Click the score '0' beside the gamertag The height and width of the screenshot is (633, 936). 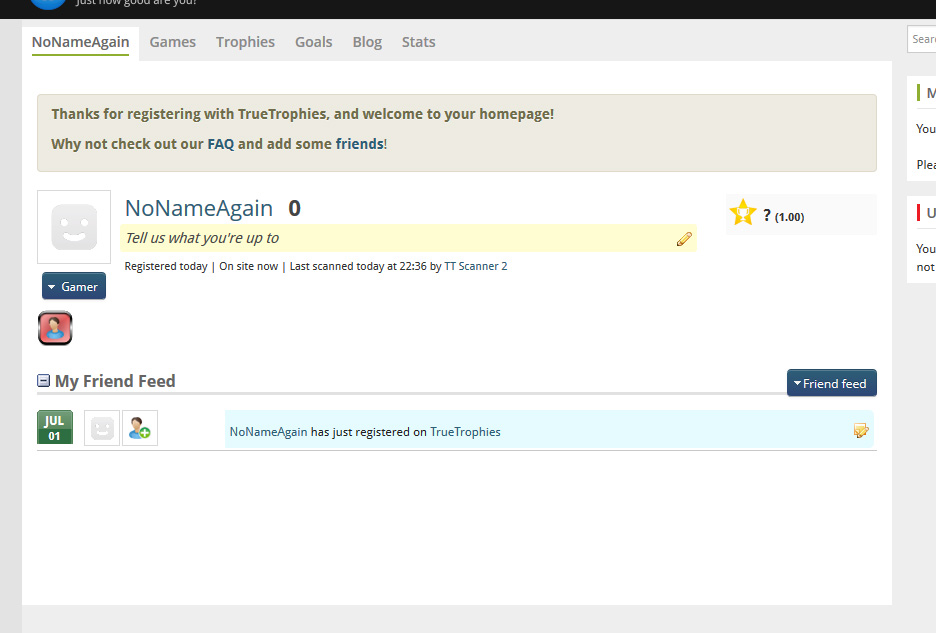click(x=294, y=208)
